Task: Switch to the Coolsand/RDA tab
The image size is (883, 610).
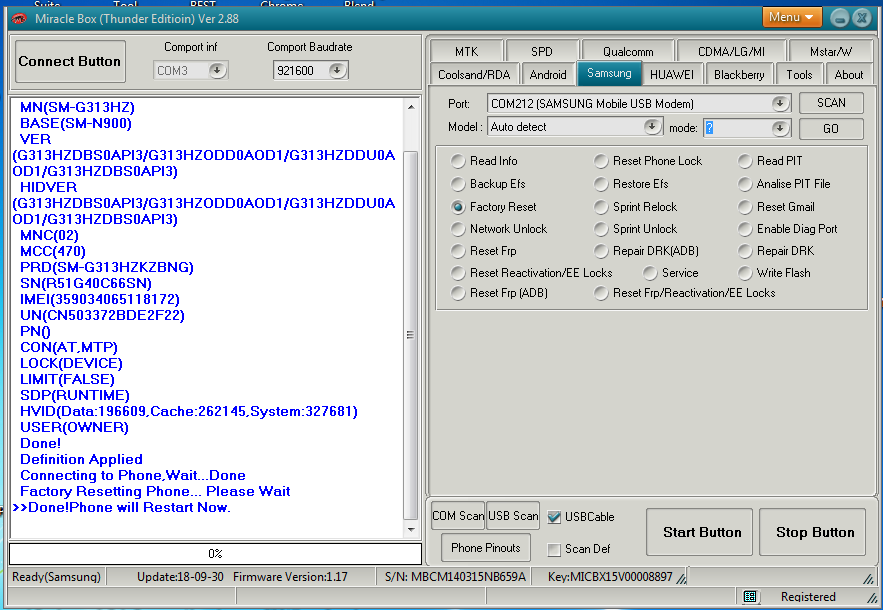Action: (474, 74)
